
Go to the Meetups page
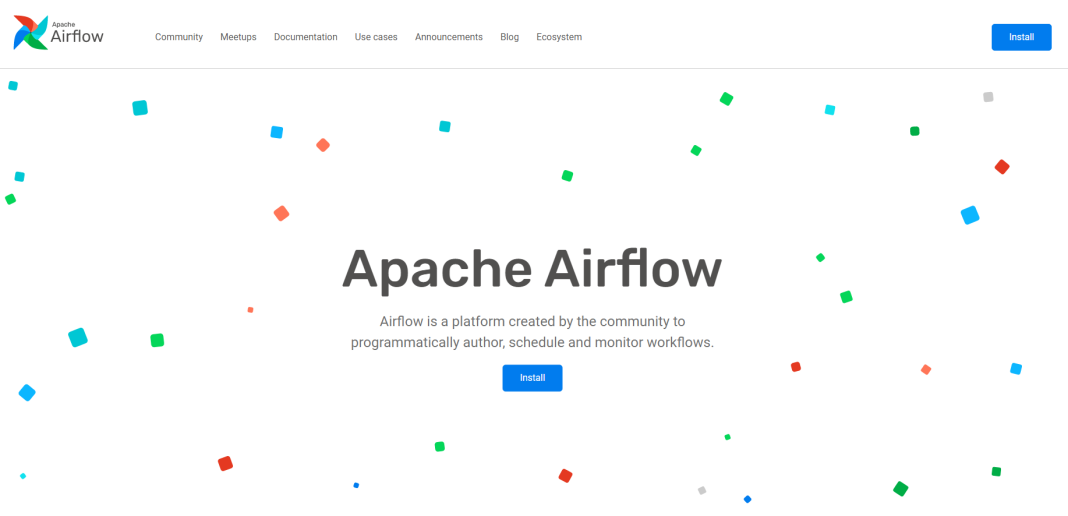click(238, 37)
